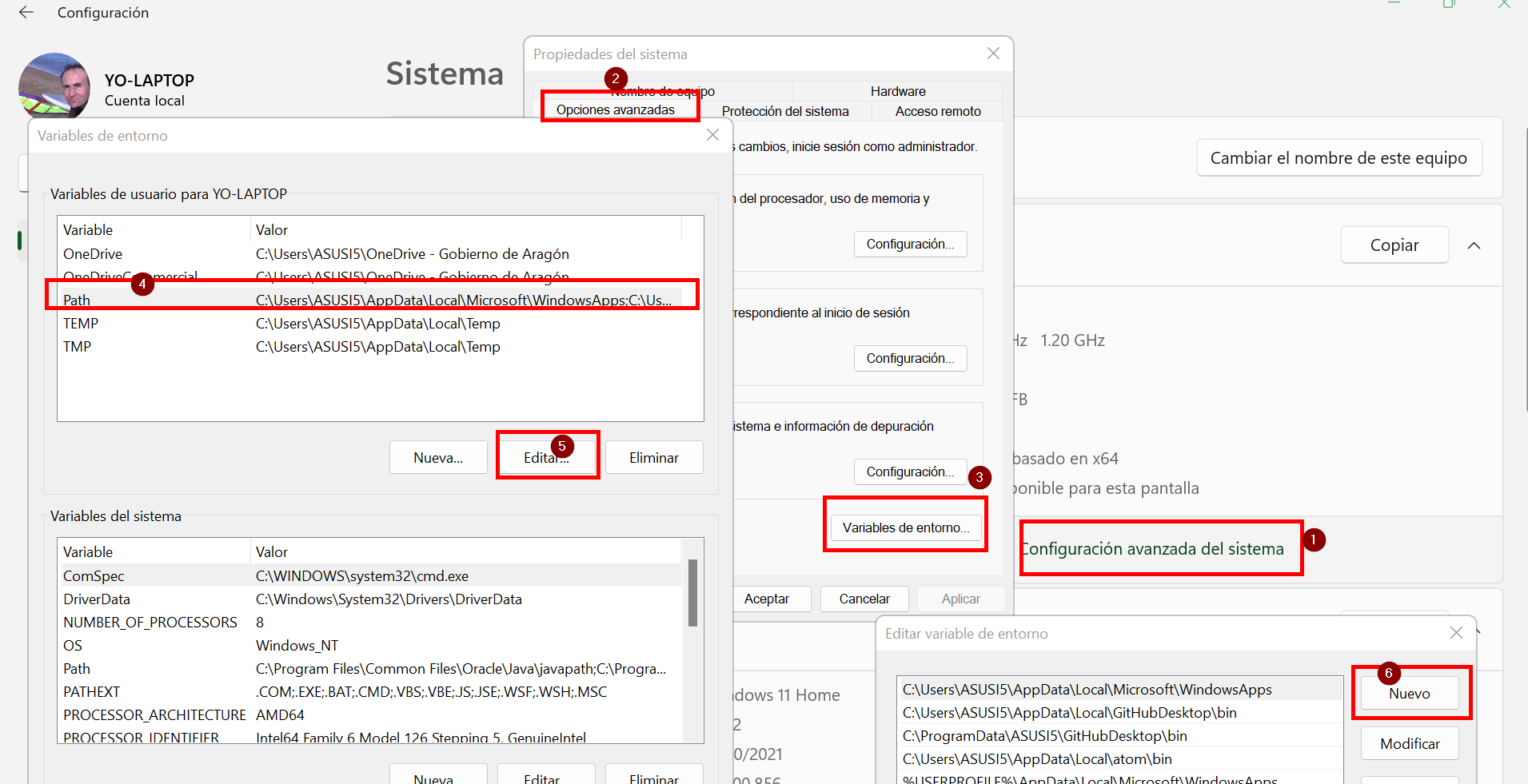Select the user Path variable row
This screenshot has width=1528, height=784.
[372, 300]
